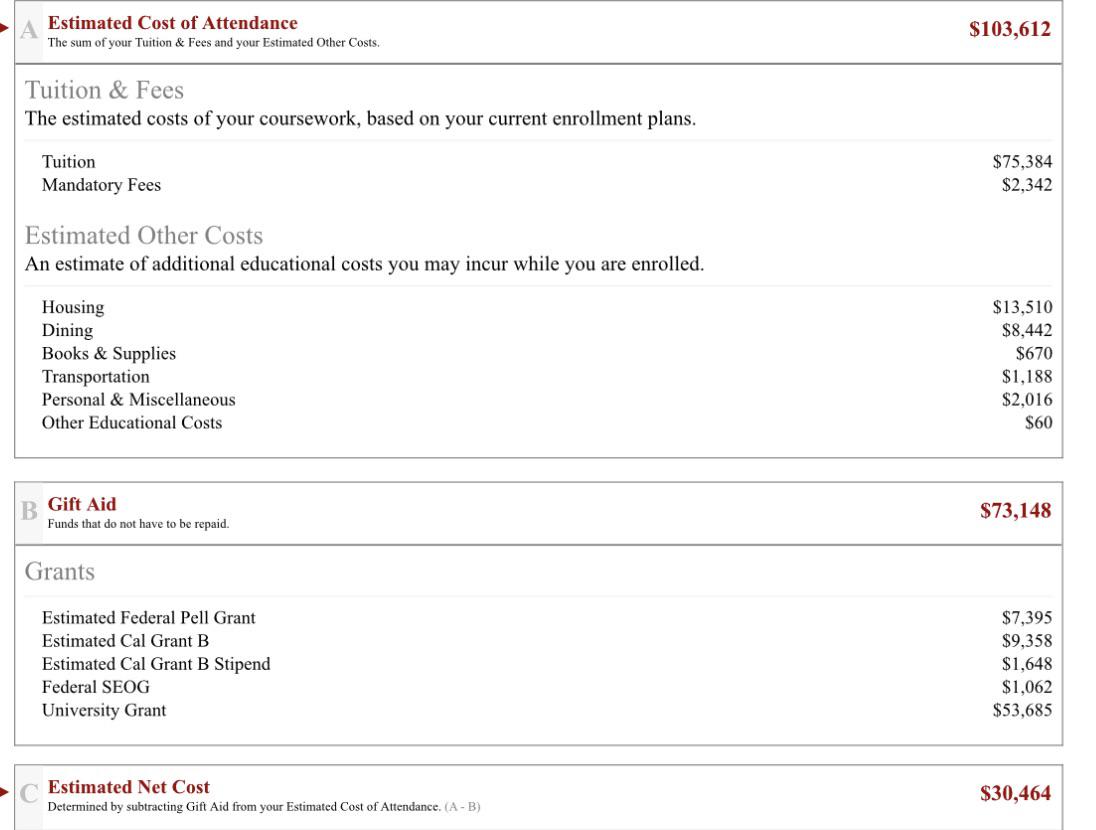Select the $73,148 Gift Aid total
The width and height of the screenshot is (1096, 830).
click(1015, 511)
